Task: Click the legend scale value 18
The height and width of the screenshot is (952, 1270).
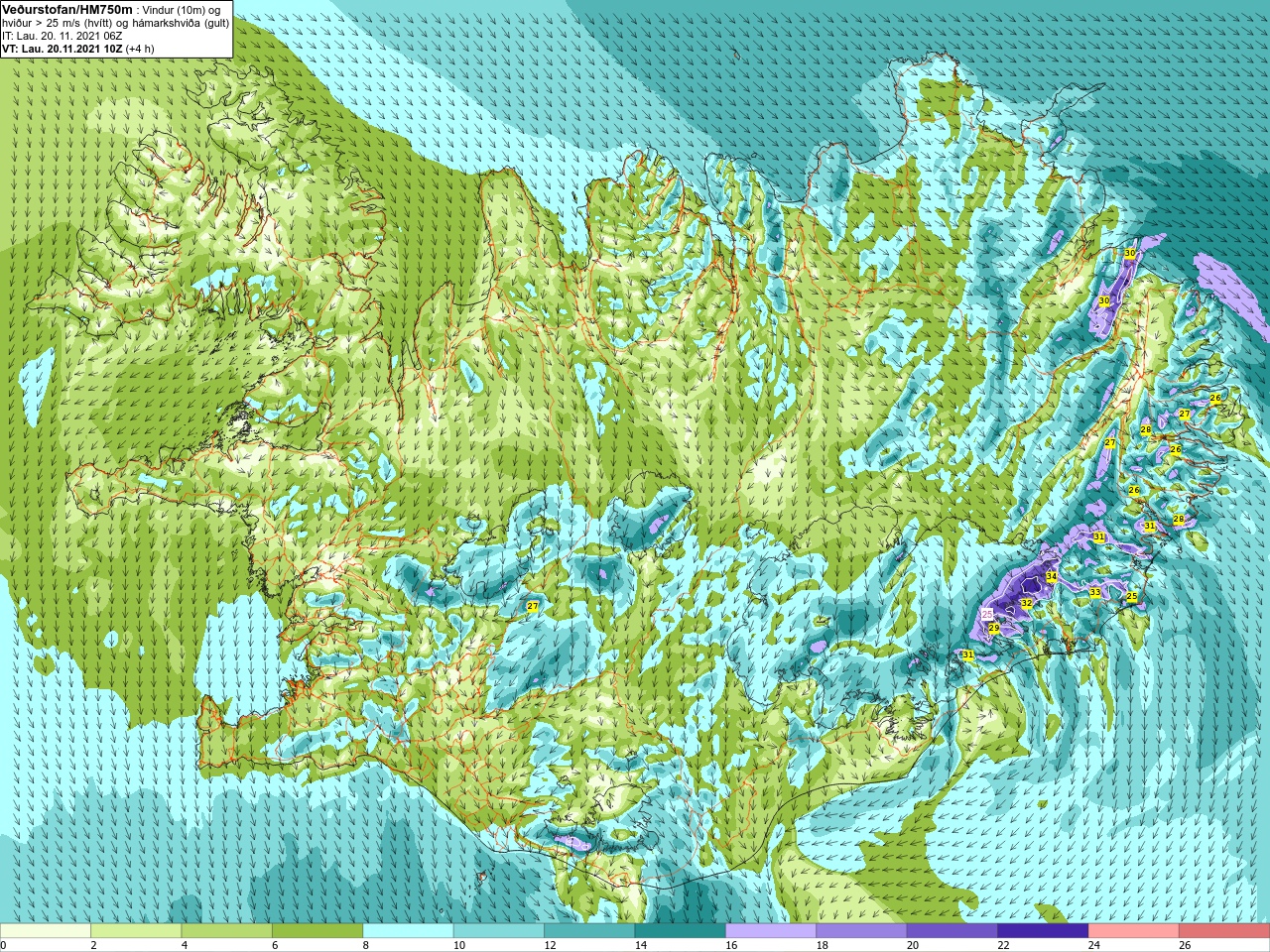Action: coord(822,945)
